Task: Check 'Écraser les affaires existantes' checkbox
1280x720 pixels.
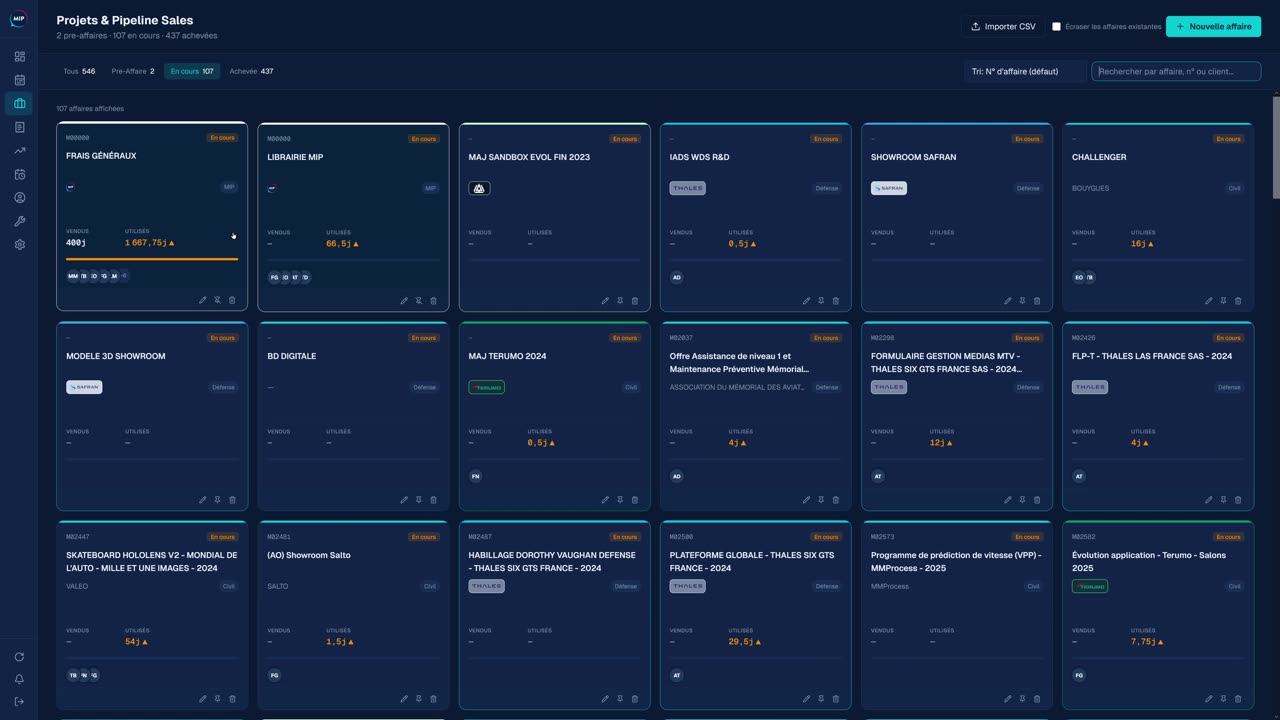Action: click(x=1056, y=27)
